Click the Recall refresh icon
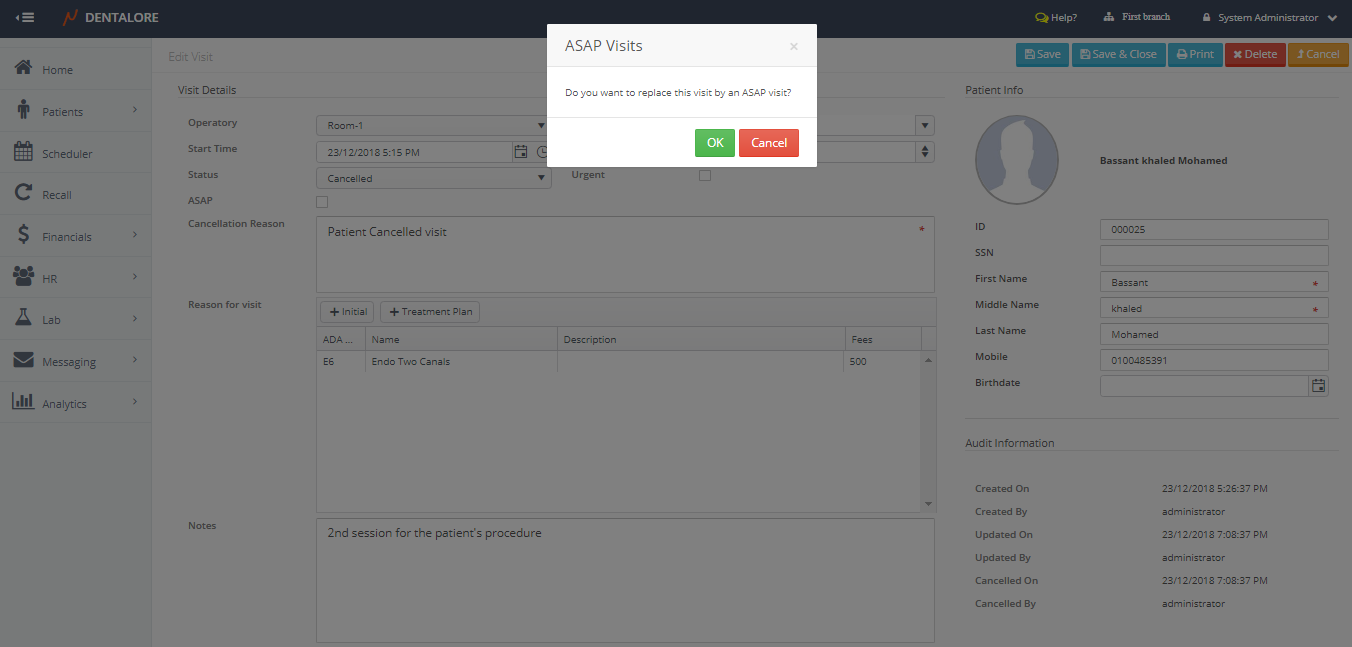This screenshot has width=1352, height=647. tap(24, 194)
